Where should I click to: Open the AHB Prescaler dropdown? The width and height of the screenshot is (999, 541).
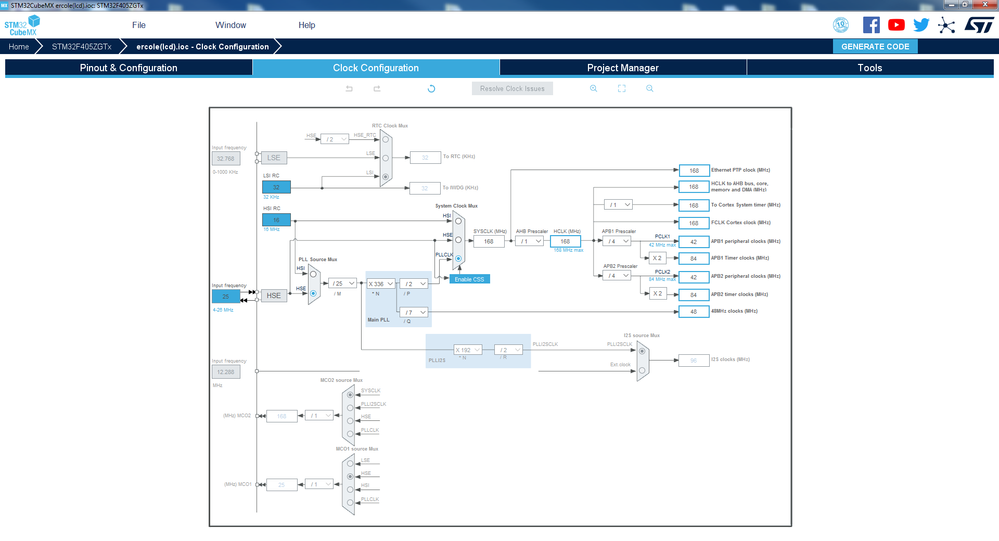coord(529,242)
